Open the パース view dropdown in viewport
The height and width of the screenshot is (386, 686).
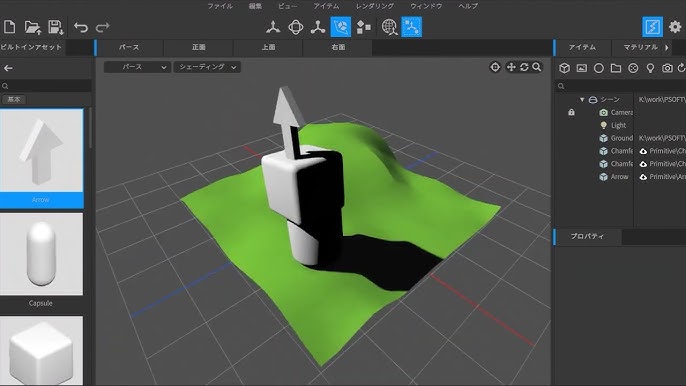(x=137, y=67)
